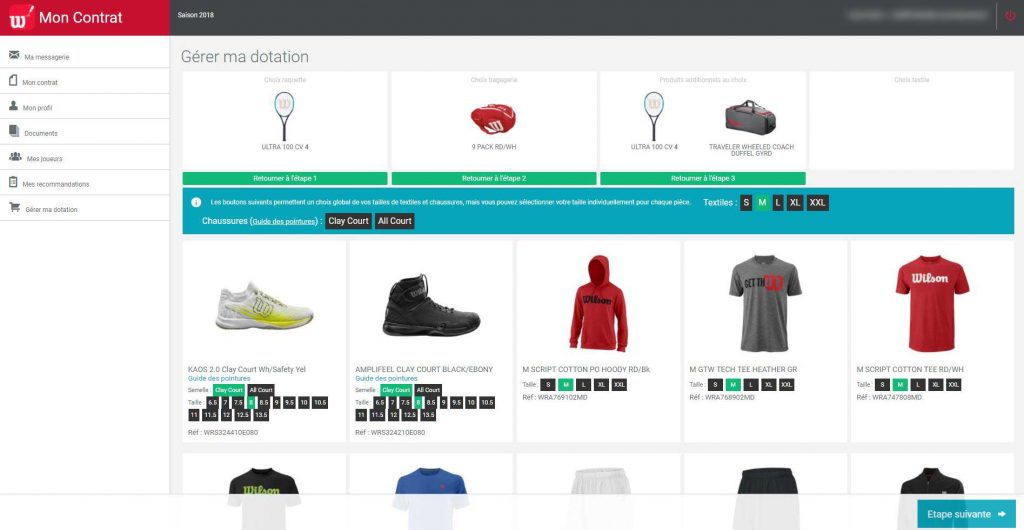
Task: Click the TRAVELER WHEELED COACH DUFFEL image
Action: click(x=750, y=116)
